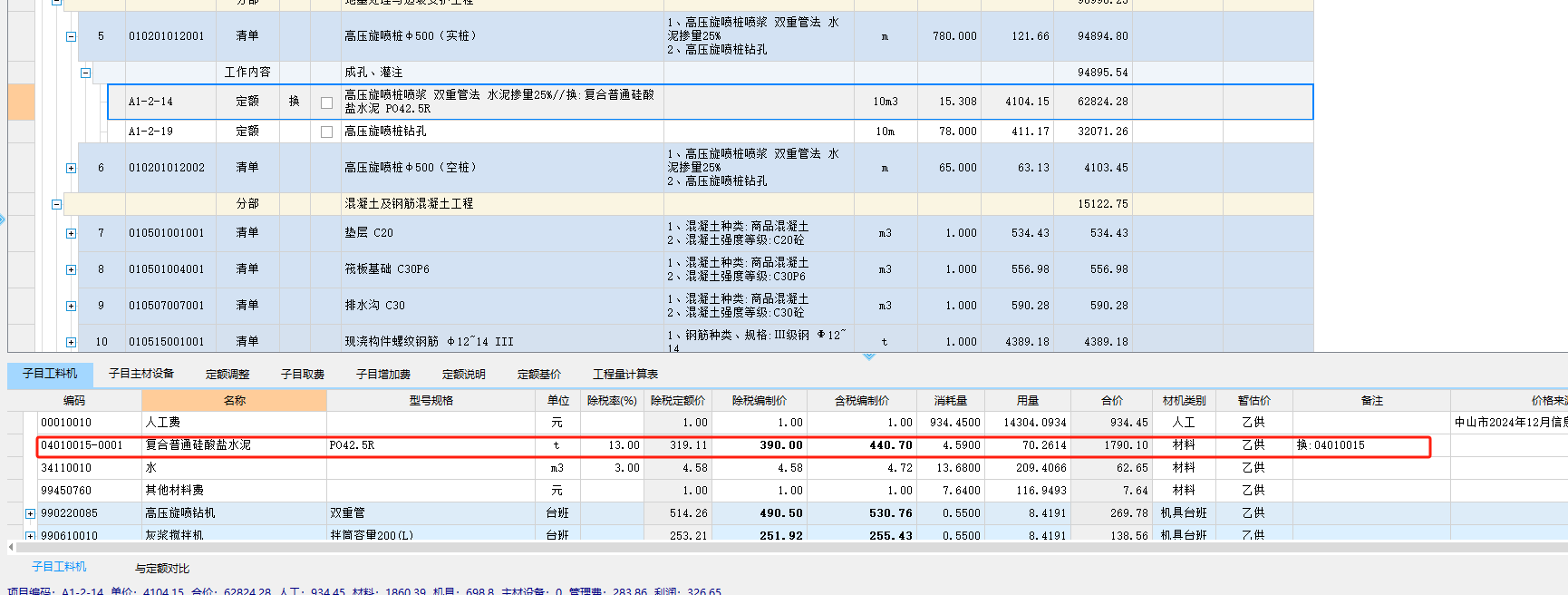Collapse the 工作内容 row for 成孔、灌注

point(85,73)
